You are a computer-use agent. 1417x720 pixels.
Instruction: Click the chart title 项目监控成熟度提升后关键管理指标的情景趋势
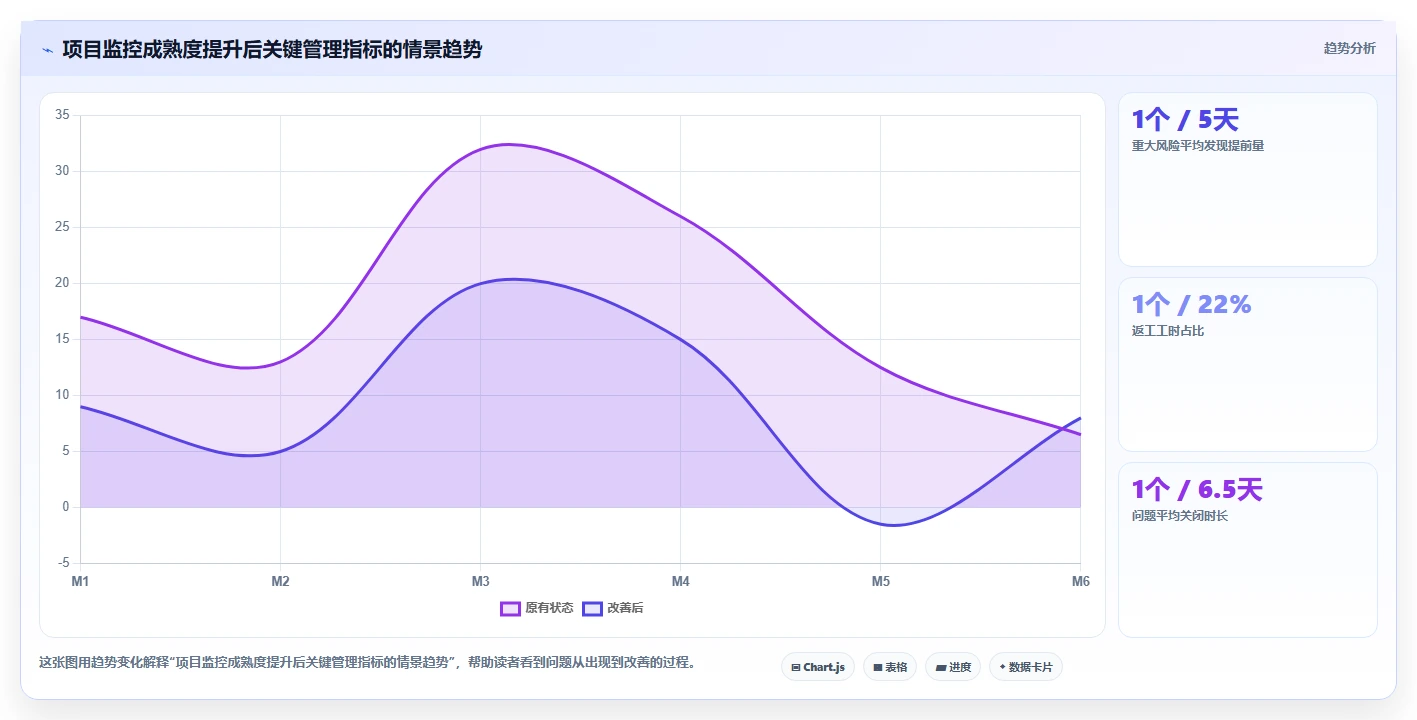[272, 49]
